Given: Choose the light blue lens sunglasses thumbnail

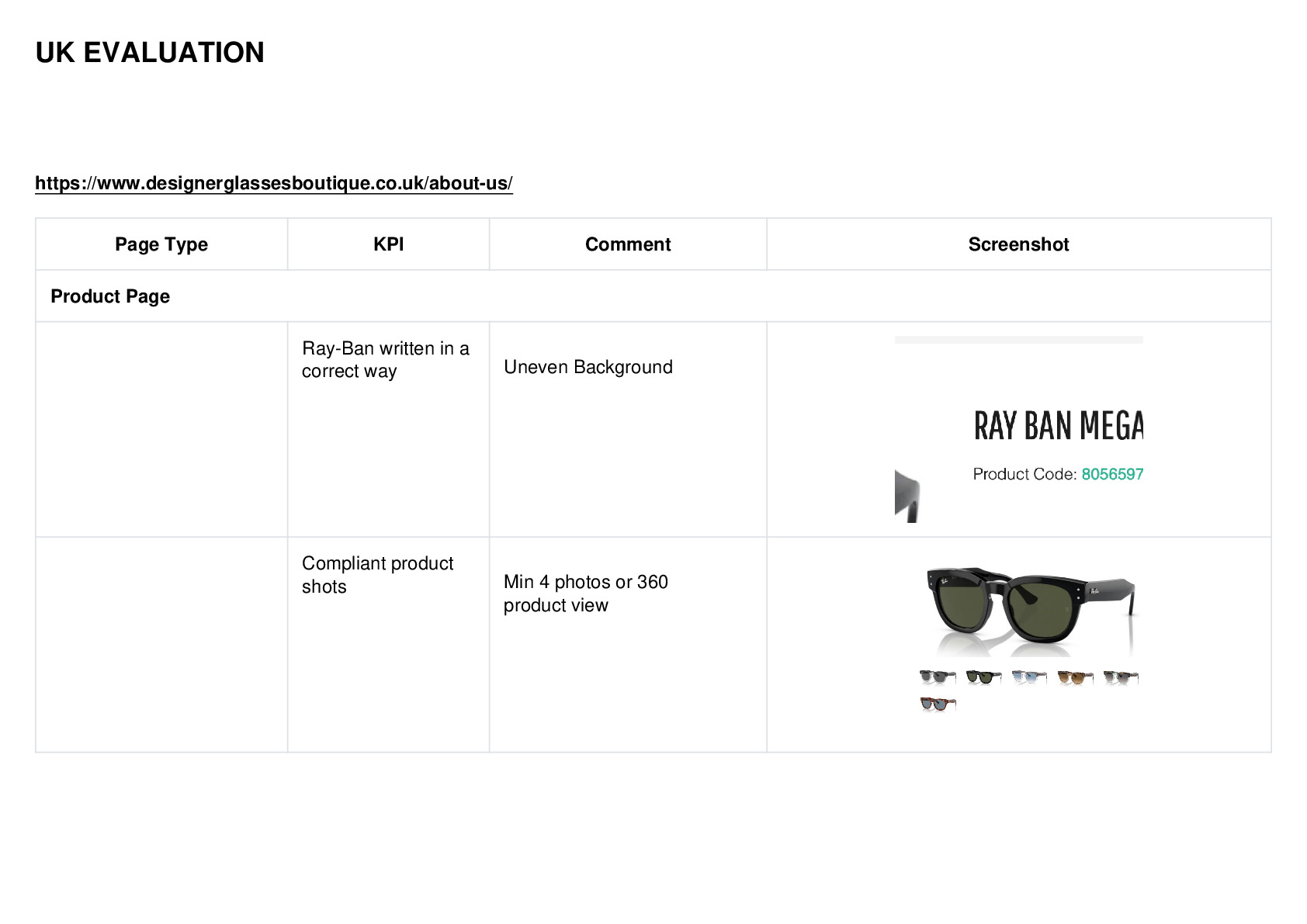Looking at the screenshot, I should 1029,677.
